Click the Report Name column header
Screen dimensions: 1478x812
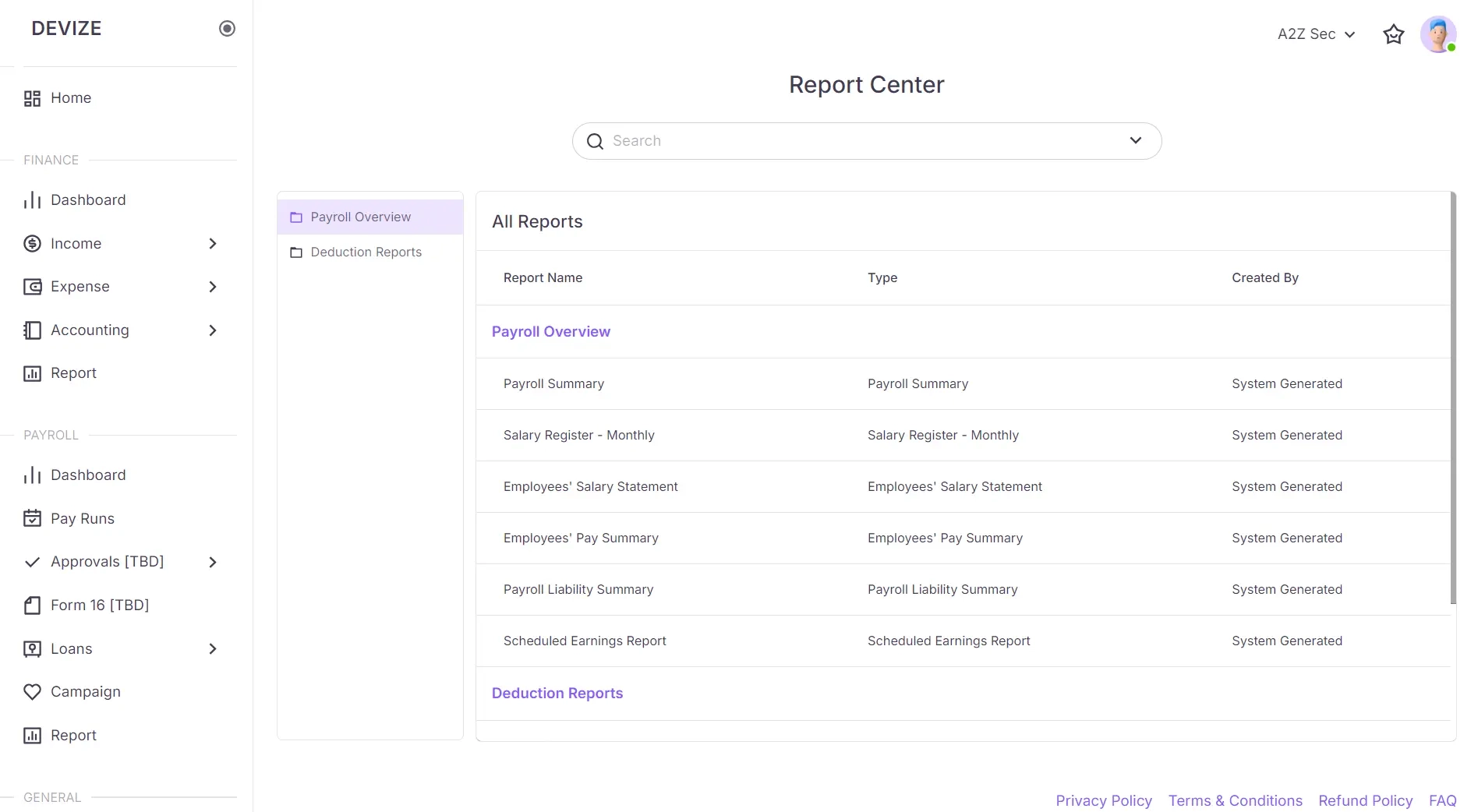pyautogui.click(x=543, y=278)
